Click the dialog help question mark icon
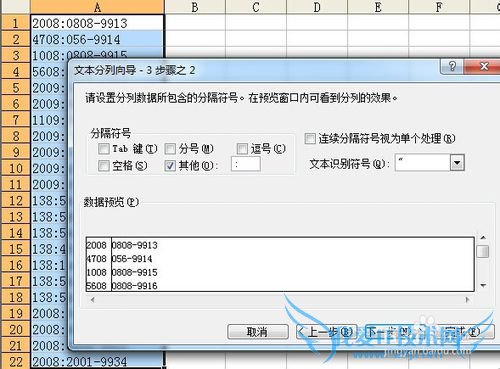 pyautogui.click(x=452, y=66)
